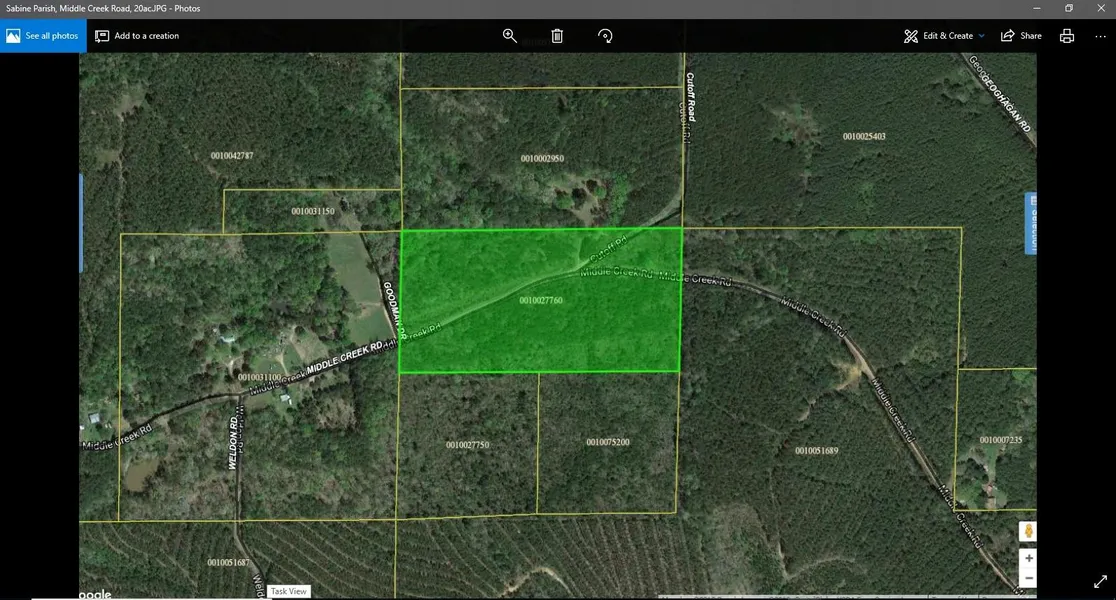Click parcel number 0010002950 on the map

(x=542, y=158)
